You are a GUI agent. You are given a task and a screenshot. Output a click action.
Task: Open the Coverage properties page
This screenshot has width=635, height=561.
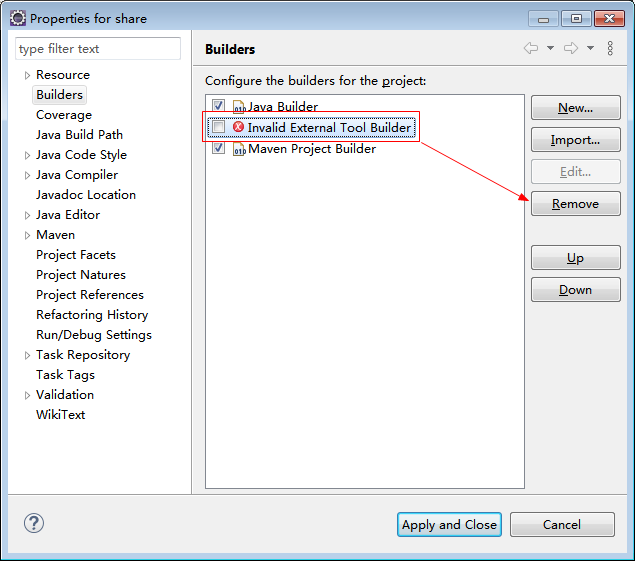pyautogui.click(x=64, y=115)
